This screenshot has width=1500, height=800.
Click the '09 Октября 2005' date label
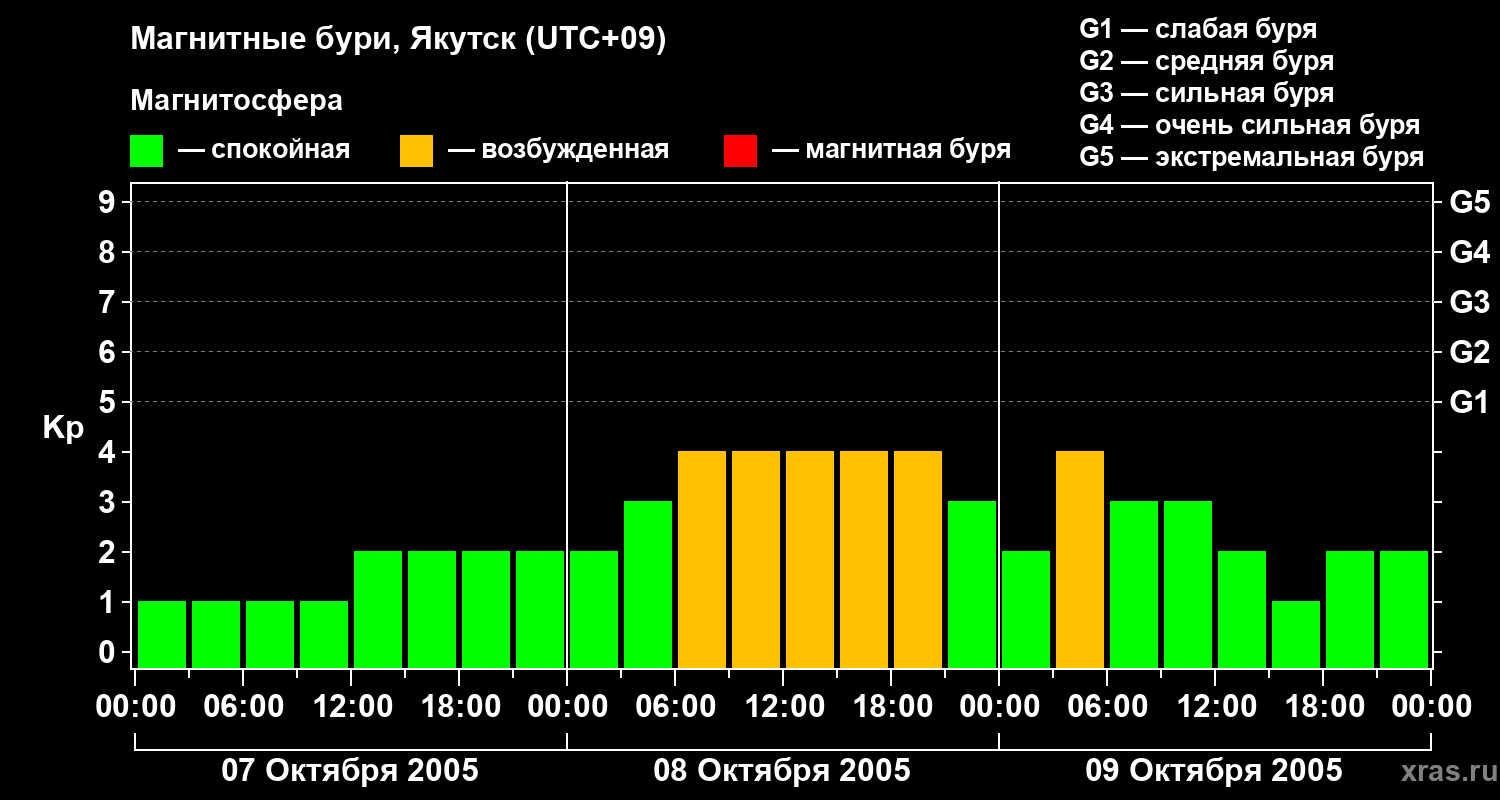tap(1214, 771)
